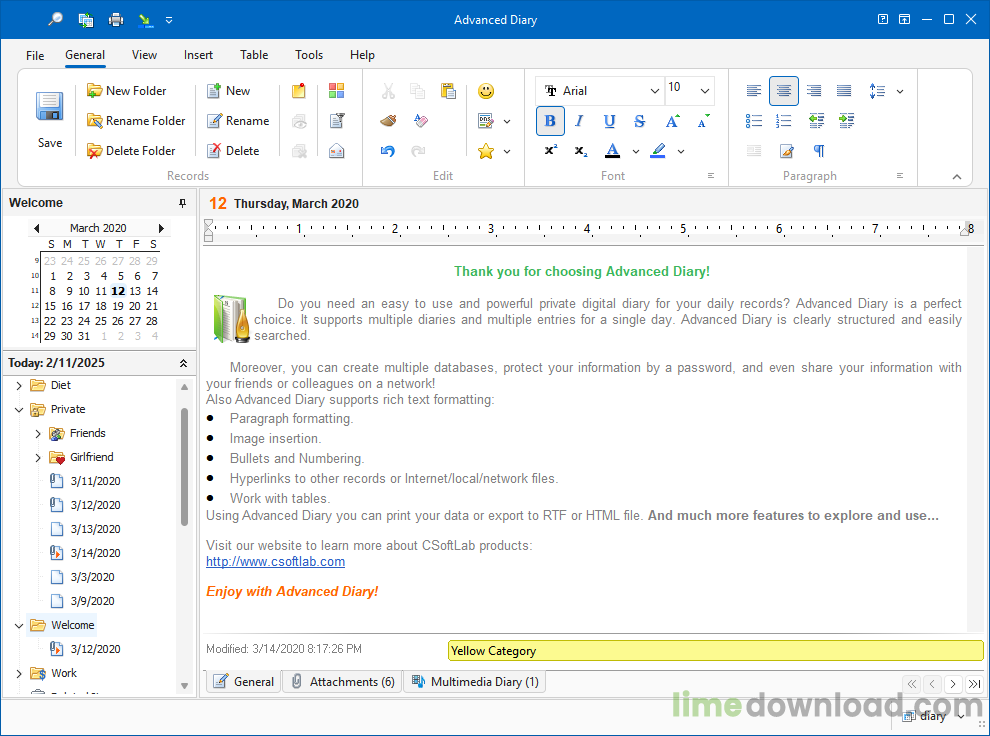Click the subscript x₂ icon

581,151
